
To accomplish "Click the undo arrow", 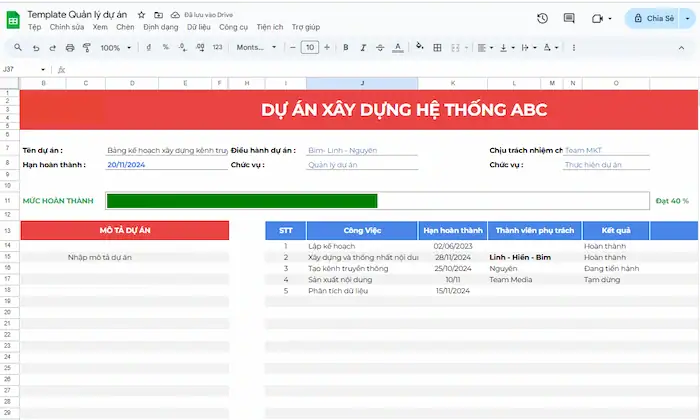I will [x=36, y=47].
